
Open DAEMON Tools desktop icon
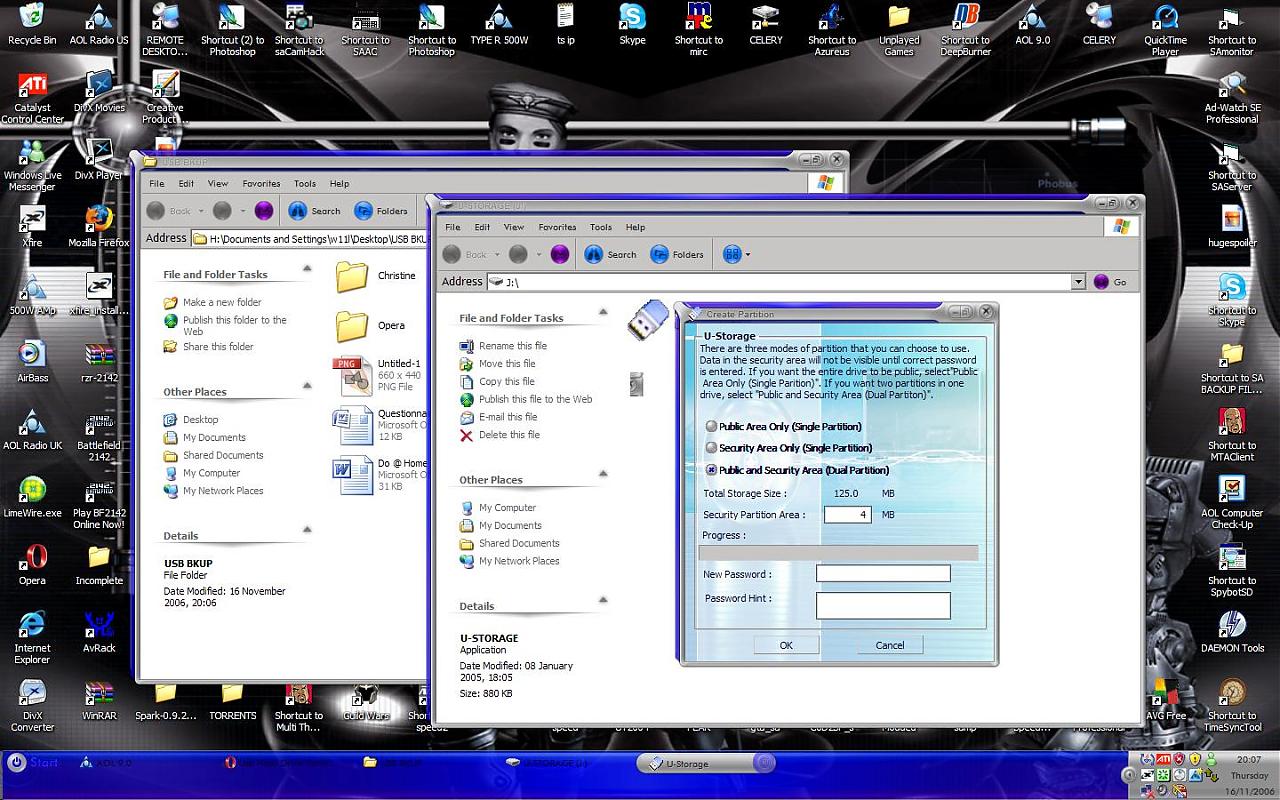coord(1232,632)
